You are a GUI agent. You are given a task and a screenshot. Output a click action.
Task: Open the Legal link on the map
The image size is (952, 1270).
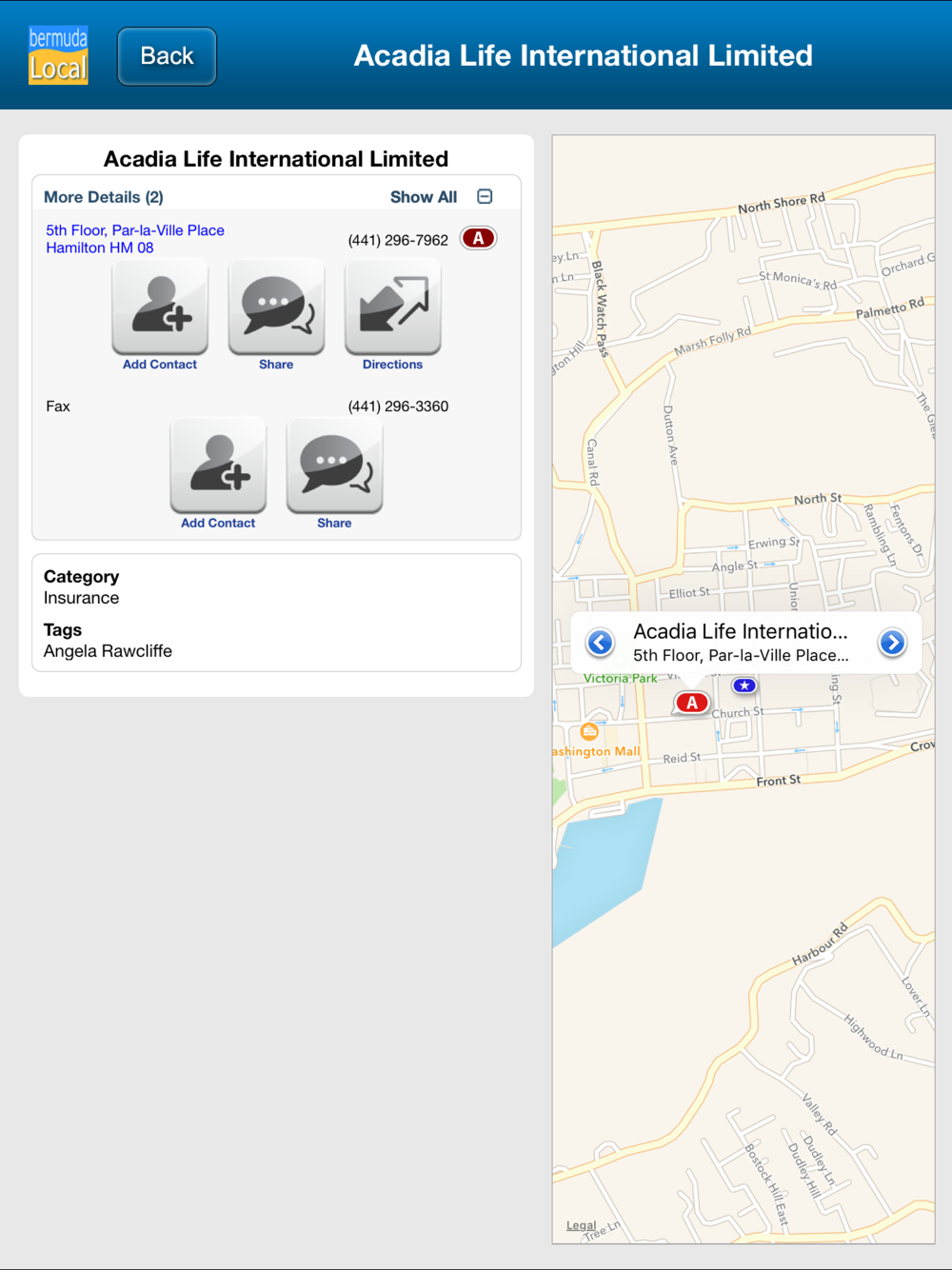[581, 1225]
